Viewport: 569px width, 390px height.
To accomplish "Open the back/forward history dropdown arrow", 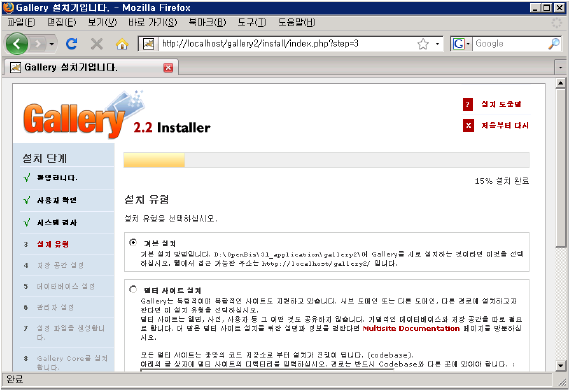I will (x=52, y=44).
